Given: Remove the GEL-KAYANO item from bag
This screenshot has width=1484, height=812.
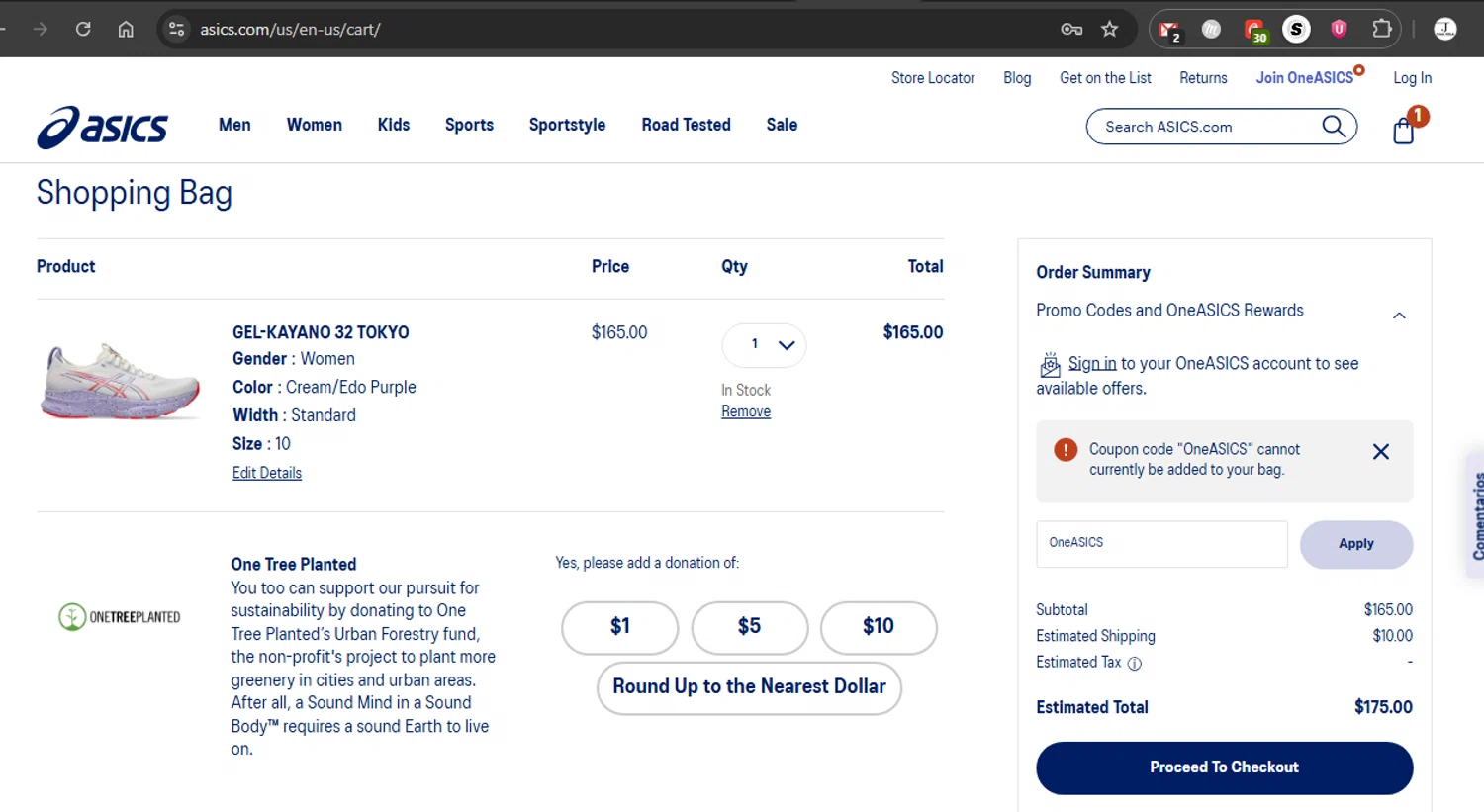Looking at the screenshot, I should click(x=746, y=411).
